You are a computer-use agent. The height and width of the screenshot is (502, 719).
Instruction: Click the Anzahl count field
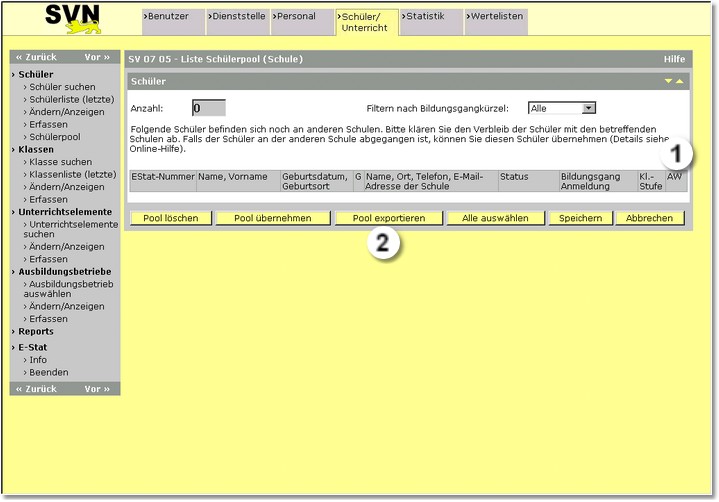209,108
